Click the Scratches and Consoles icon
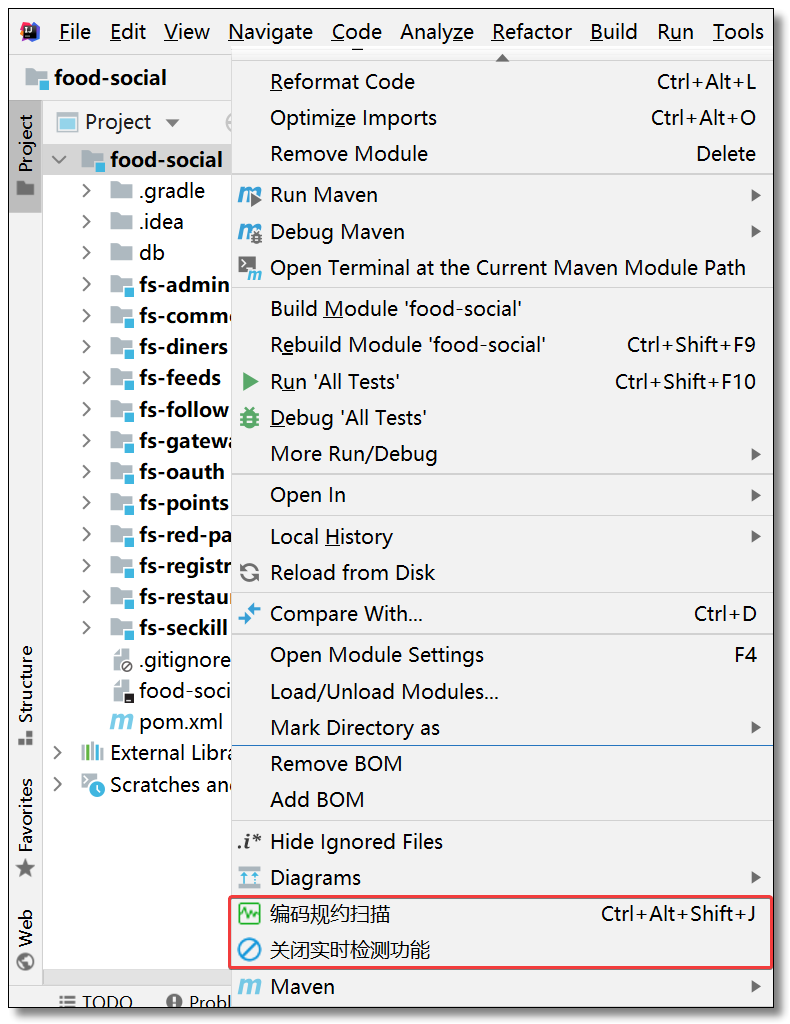Image resolution: width=790 pixels, height=1024 pixels. [93, 784]
